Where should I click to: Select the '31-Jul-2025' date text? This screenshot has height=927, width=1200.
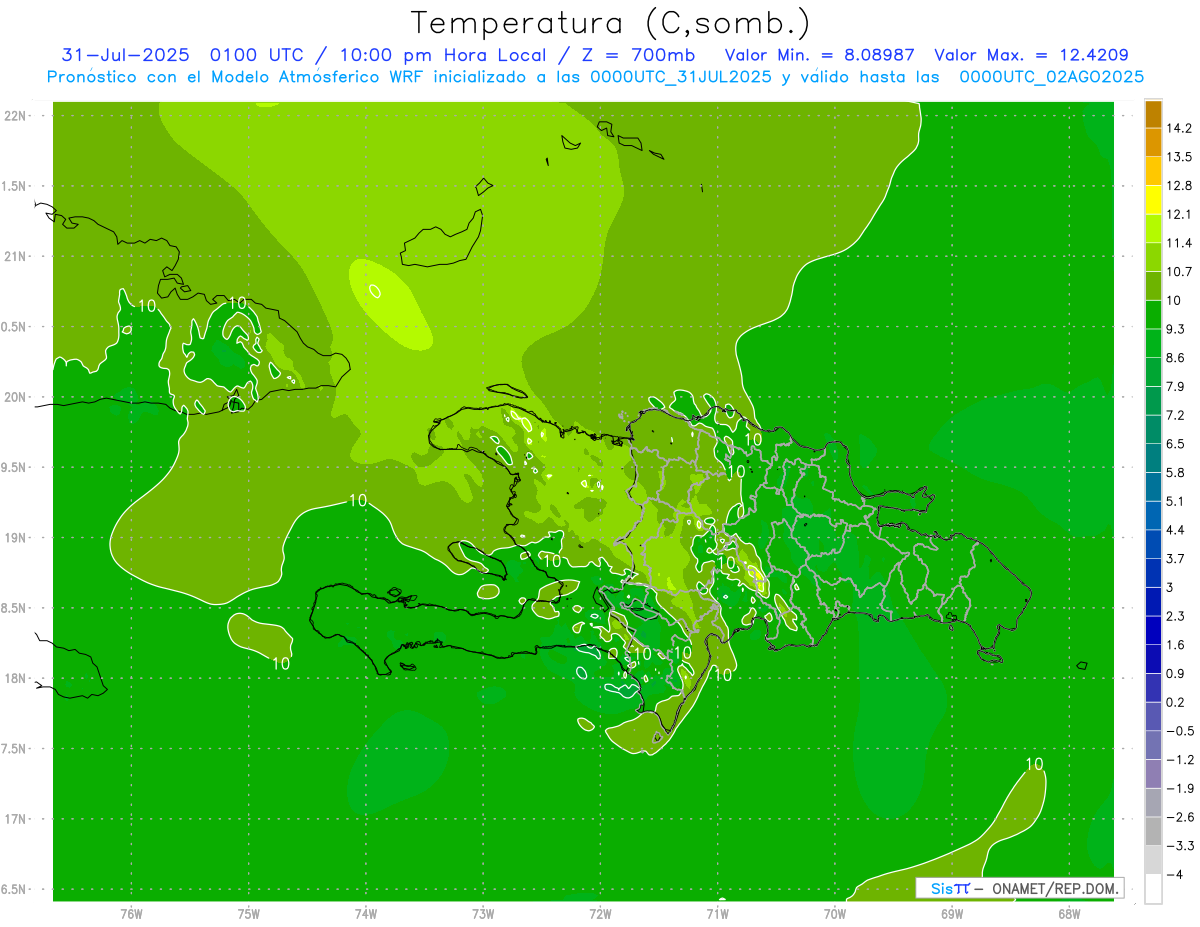125,55
